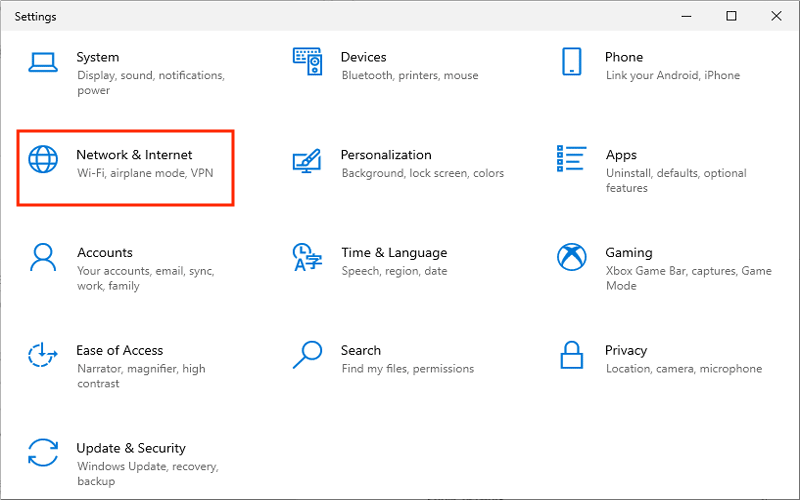This screenshot has width=800, height=500.
Task: Select the Network & Internet globe icon
Action: (43, 159)
